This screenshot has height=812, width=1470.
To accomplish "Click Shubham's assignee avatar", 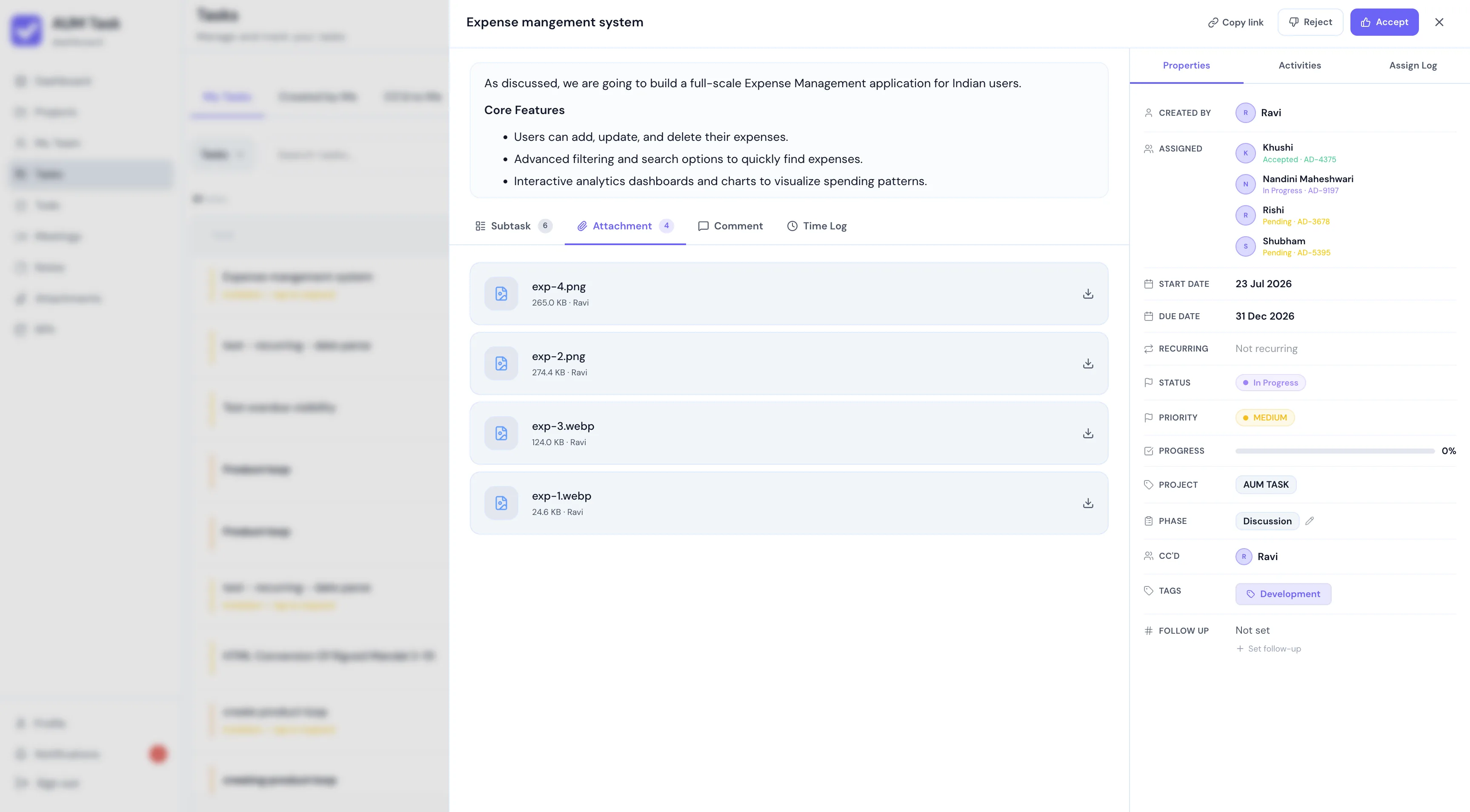I will pos(1245,246).
